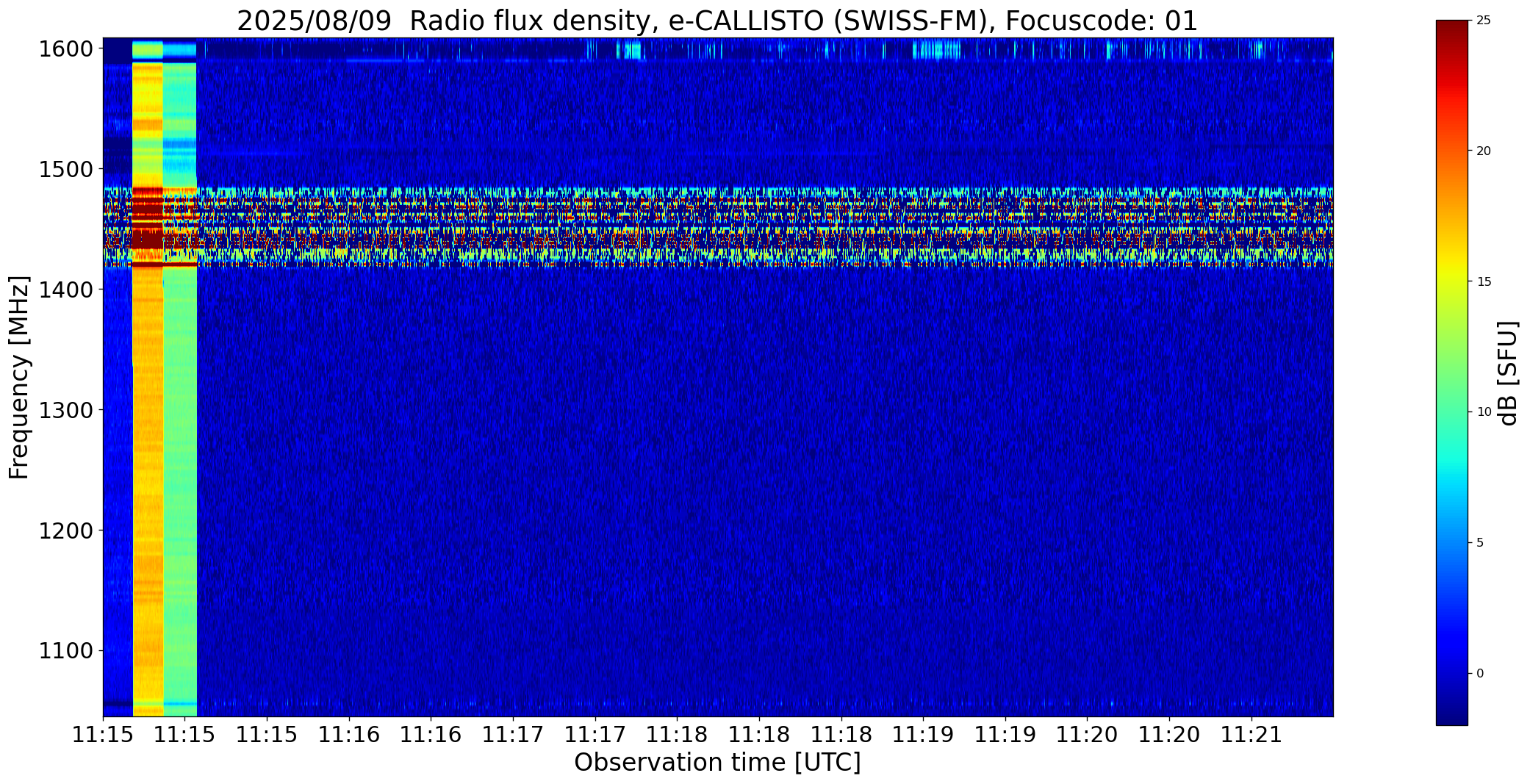
Task: Click the 'dB [SFU]' colorbar label
Action: 1508,373
